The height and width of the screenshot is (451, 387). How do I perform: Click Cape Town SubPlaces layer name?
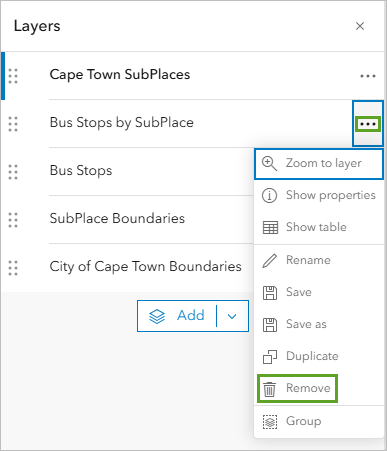120,74
